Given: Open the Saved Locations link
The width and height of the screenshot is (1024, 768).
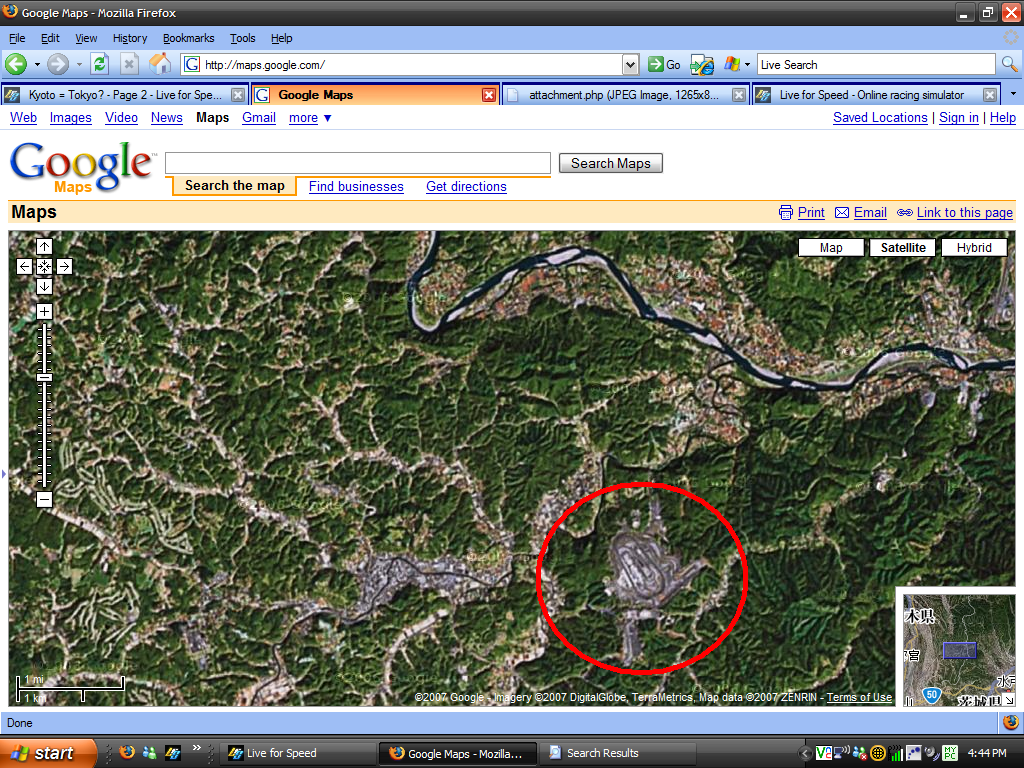Looking at the screenshot, I should click(880, 118).
